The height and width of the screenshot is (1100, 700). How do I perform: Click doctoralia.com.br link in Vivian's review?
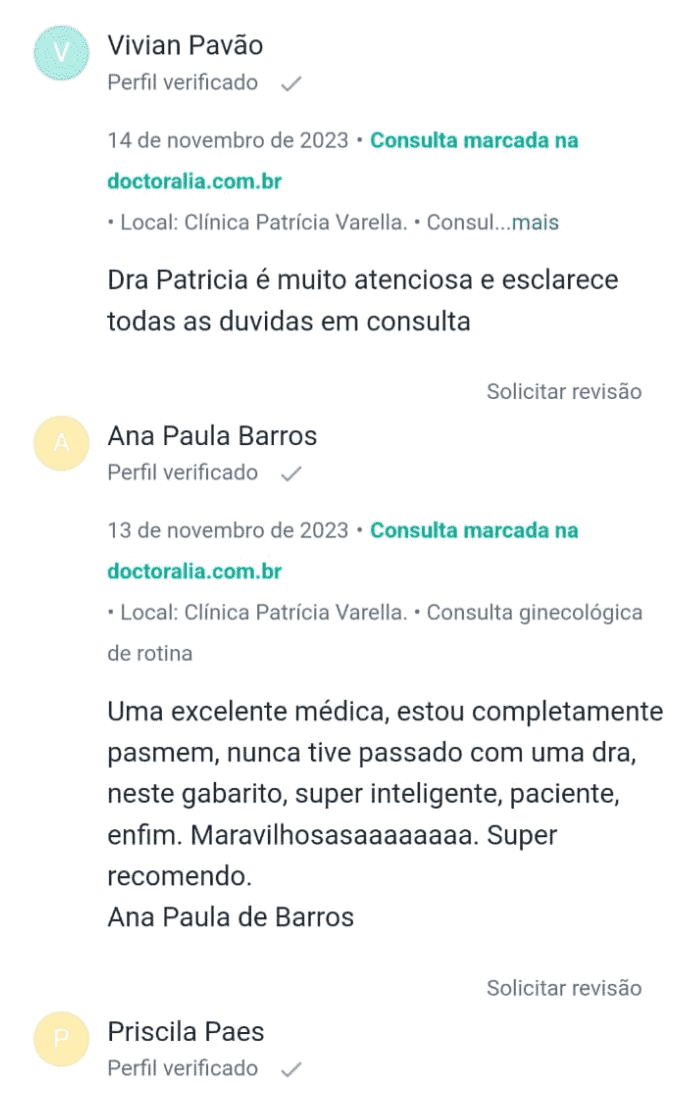pos(194,182)
